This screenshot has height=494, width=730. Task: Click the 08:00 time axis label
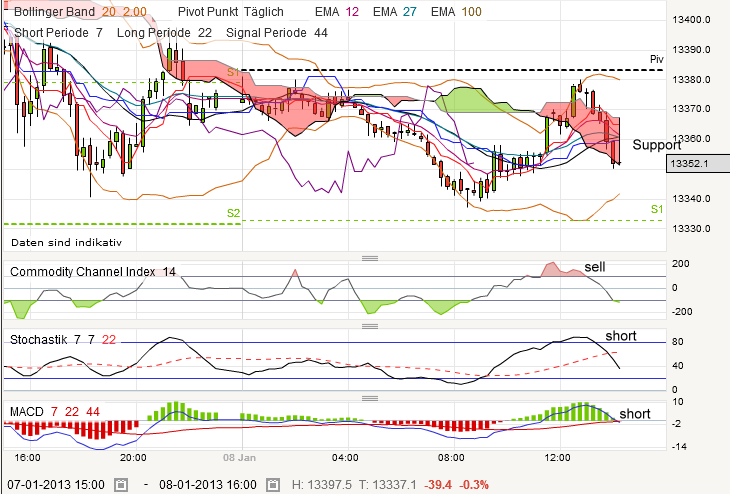(451, 458)
